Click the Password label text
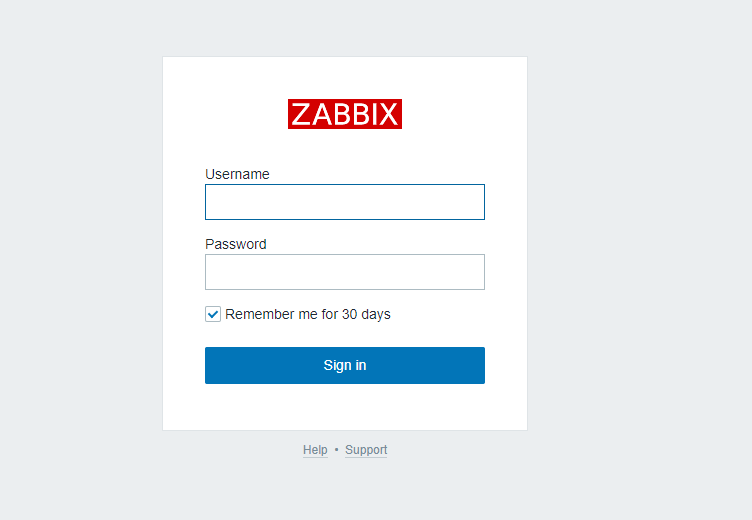Viewport: 752px width, 520px height. (235, 244)
